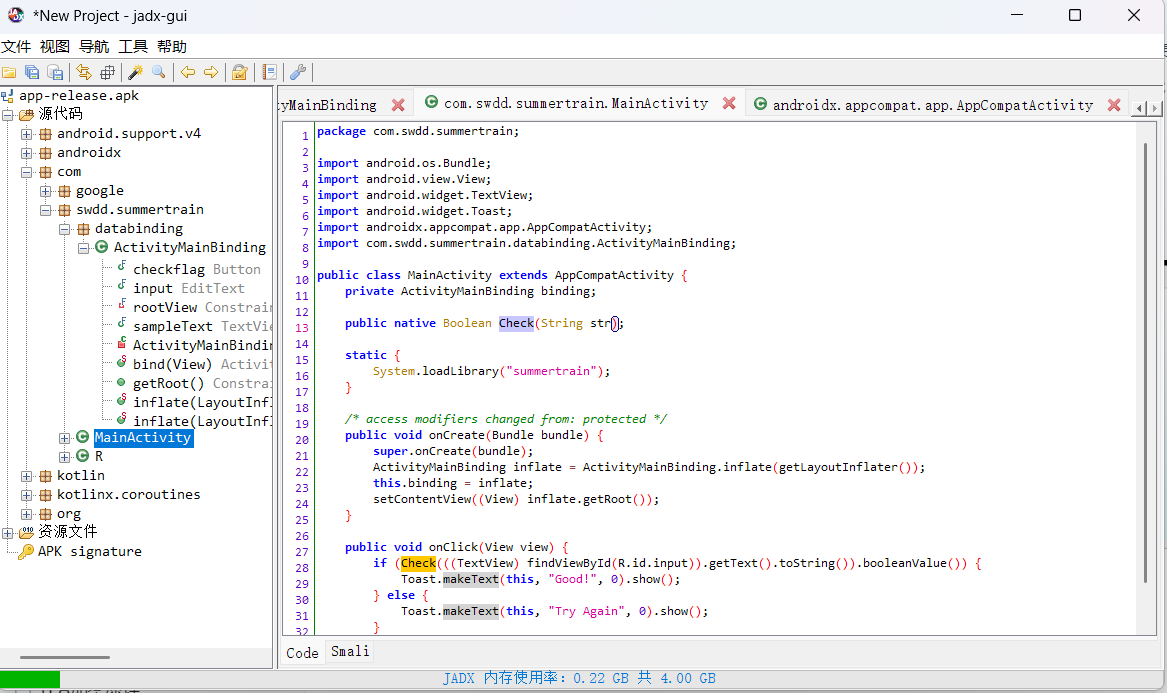Click the vertical scrollbar in code editor
The image size is (1167, 693).
tap(1146, 380)
